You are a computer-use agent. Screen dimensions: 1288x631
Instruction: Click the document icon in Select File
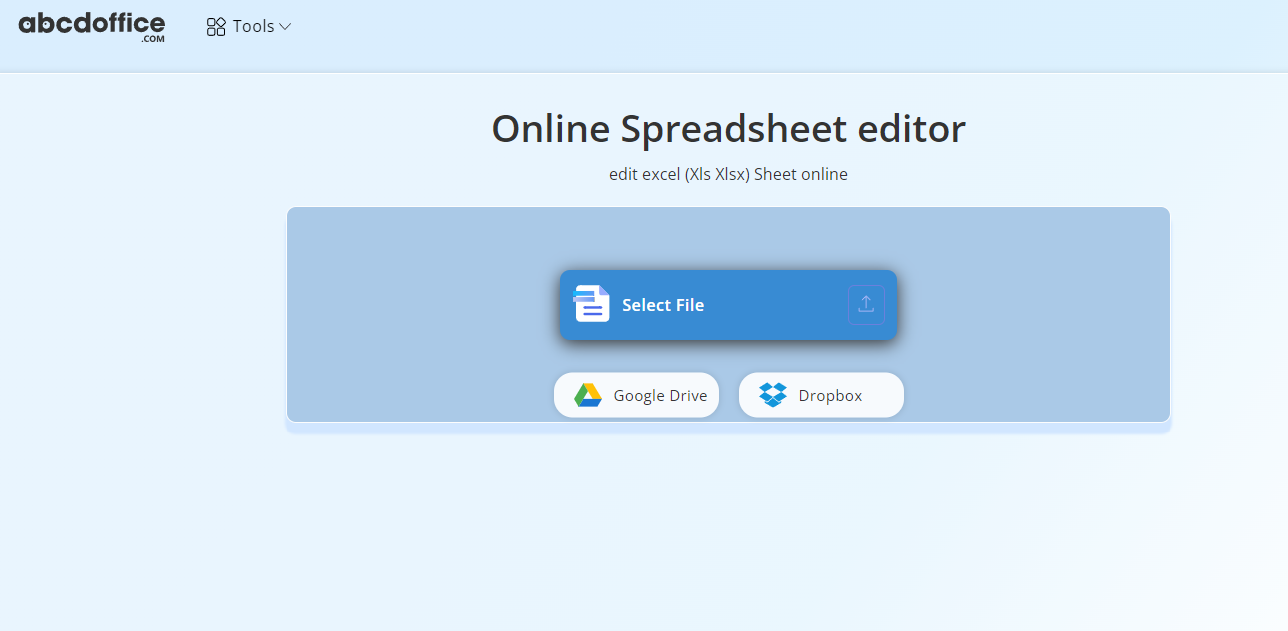[591, 304]
